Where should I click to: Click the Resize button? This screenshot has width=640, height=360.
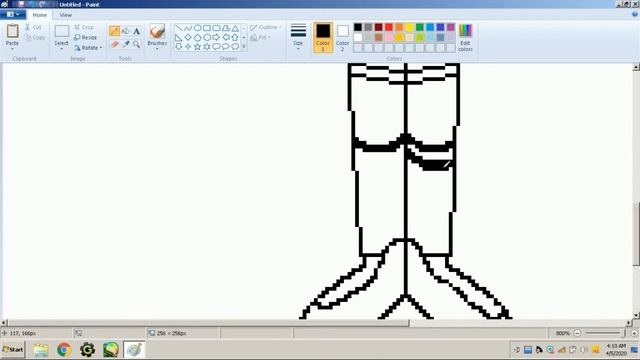tap(86, 38)
